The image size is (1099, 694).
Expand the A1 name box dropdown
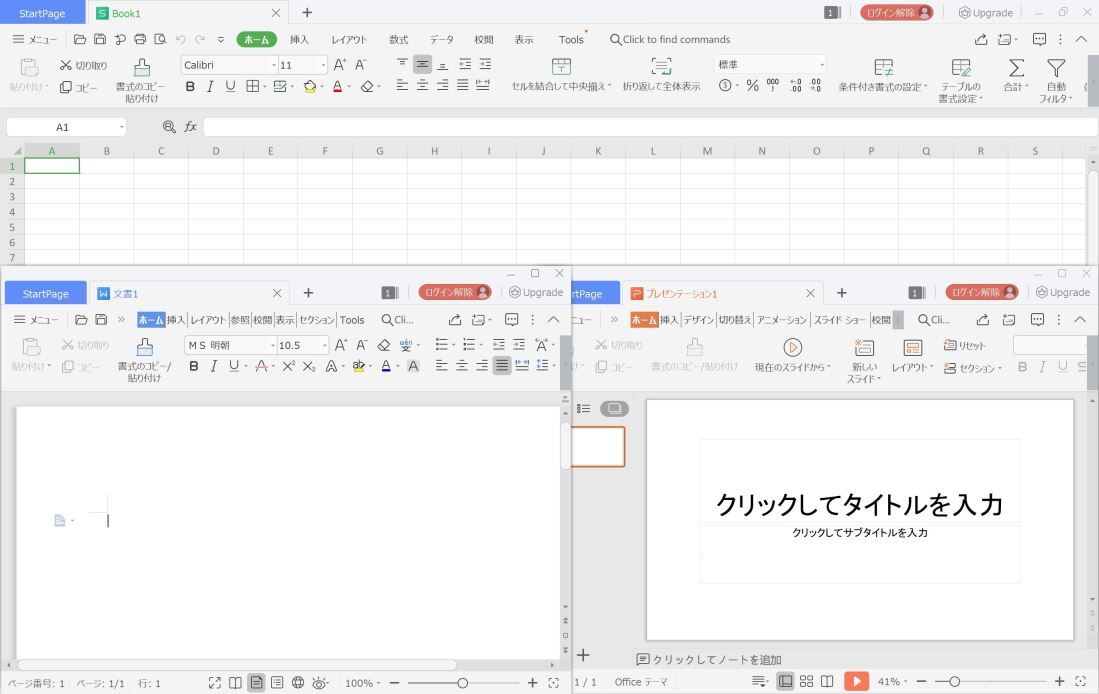pyautogui.click(x=121, y=127)
